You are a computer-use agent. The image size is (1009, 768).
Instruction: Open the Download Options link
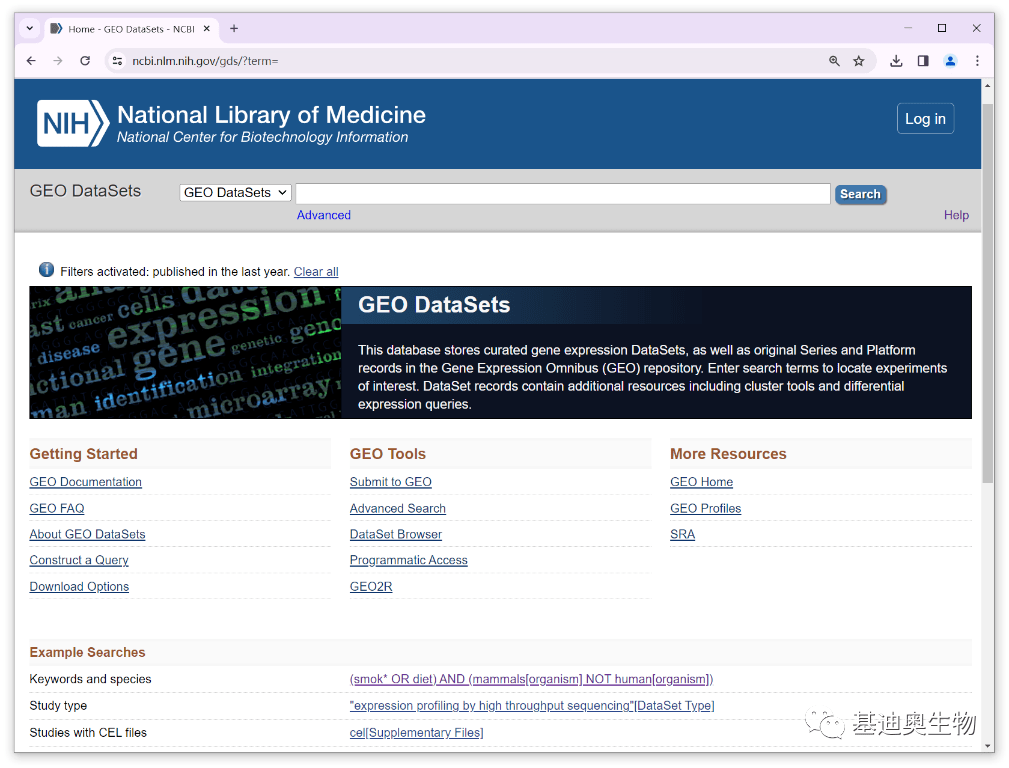pos(79,586)
